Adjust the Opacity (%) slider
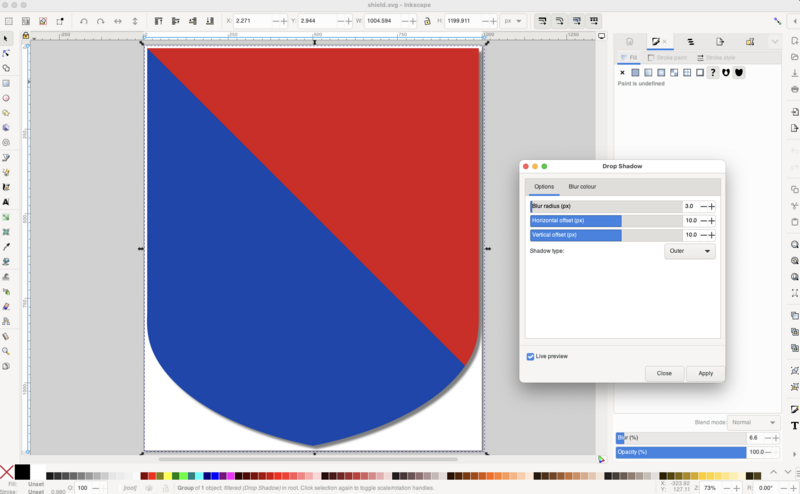Screen dimensions: 800x494 (x=681, y=452)
